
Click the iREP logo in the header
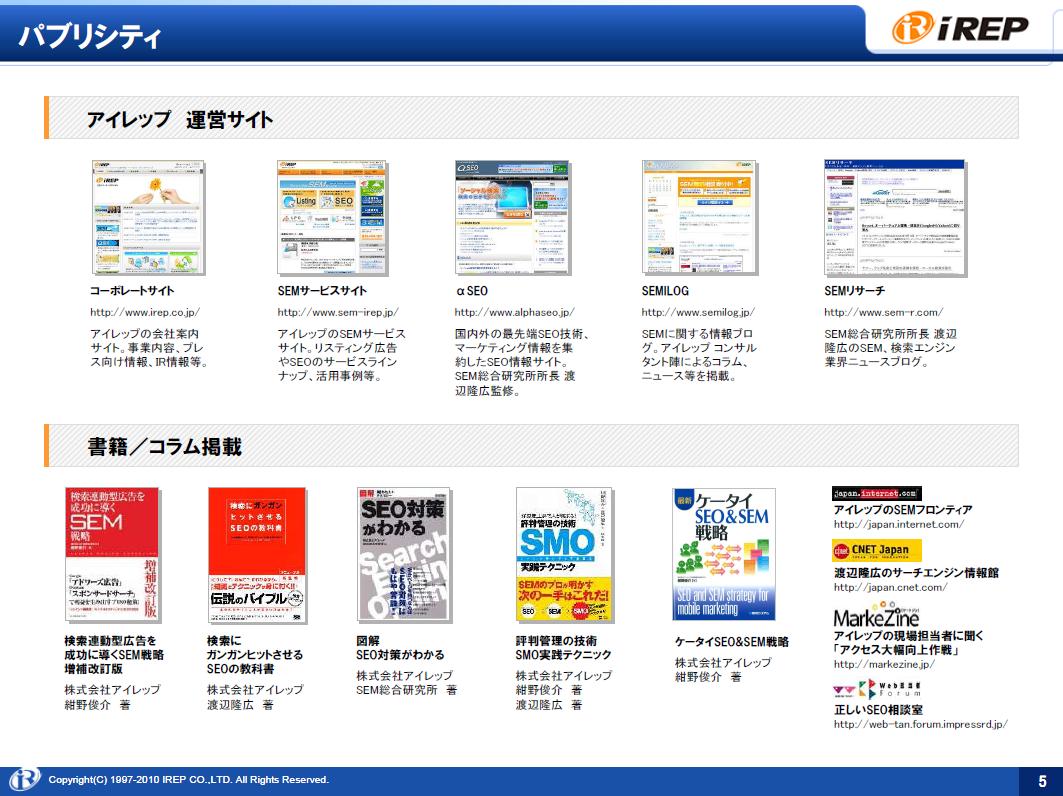click(x=959, y=28)
